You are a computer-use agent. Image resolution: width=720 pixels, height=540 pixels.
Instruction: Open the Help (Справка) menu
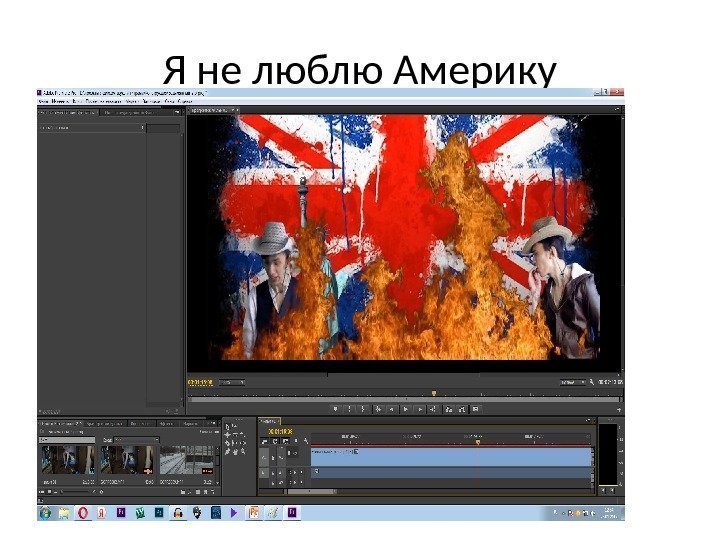click(x=185, y=101)
